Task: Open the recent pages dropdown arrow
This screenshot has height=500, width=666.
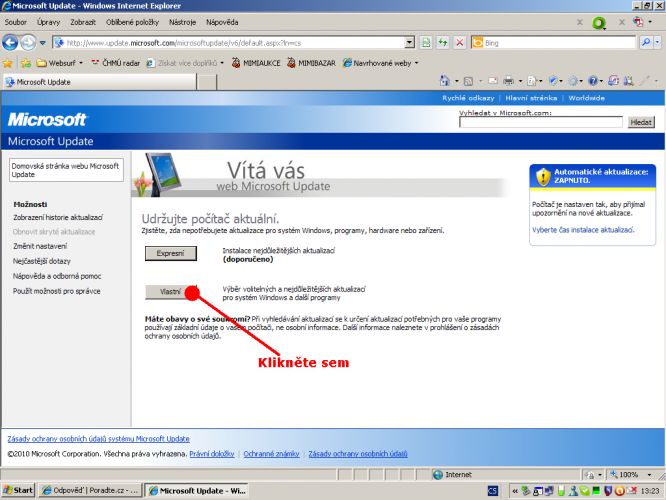Action: click(x=42, y=43)
